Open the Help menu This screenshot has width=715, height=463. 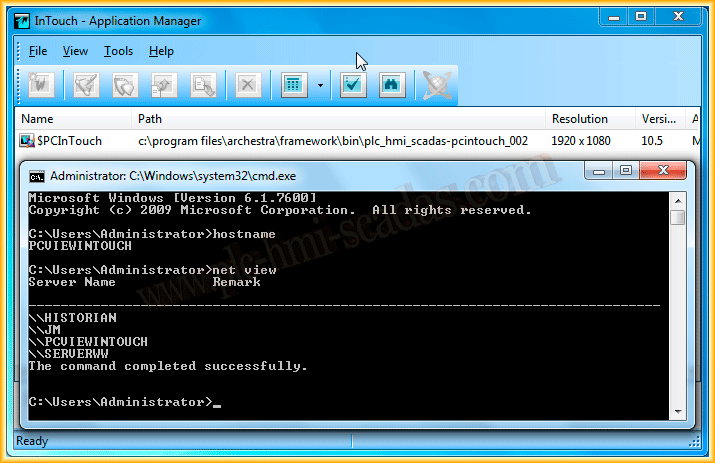[161, 51]
